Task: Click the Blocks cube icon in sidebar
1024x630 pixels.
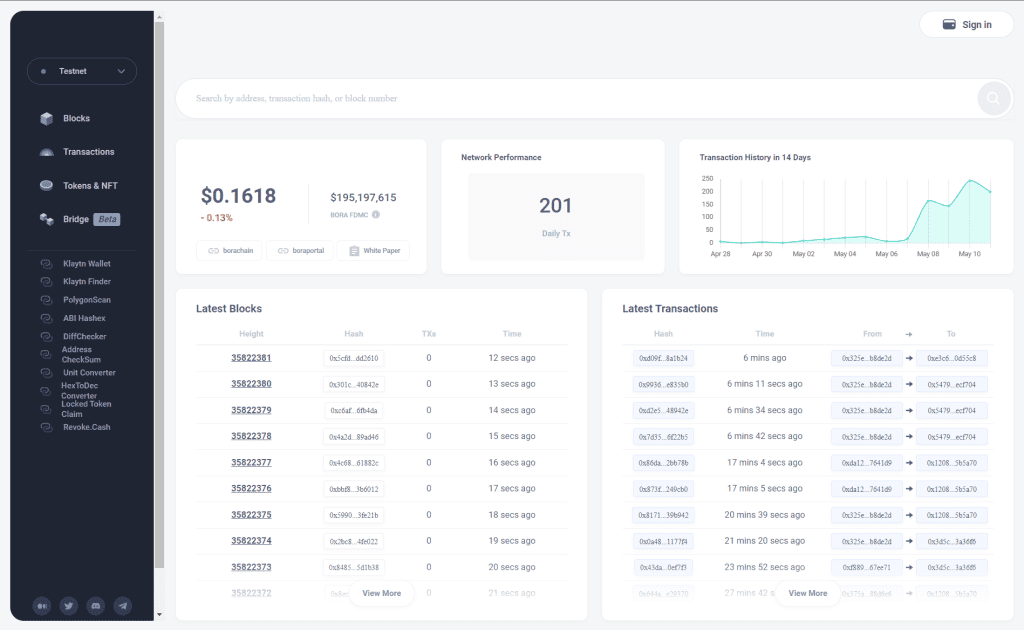Action: (x=46, y=119)
